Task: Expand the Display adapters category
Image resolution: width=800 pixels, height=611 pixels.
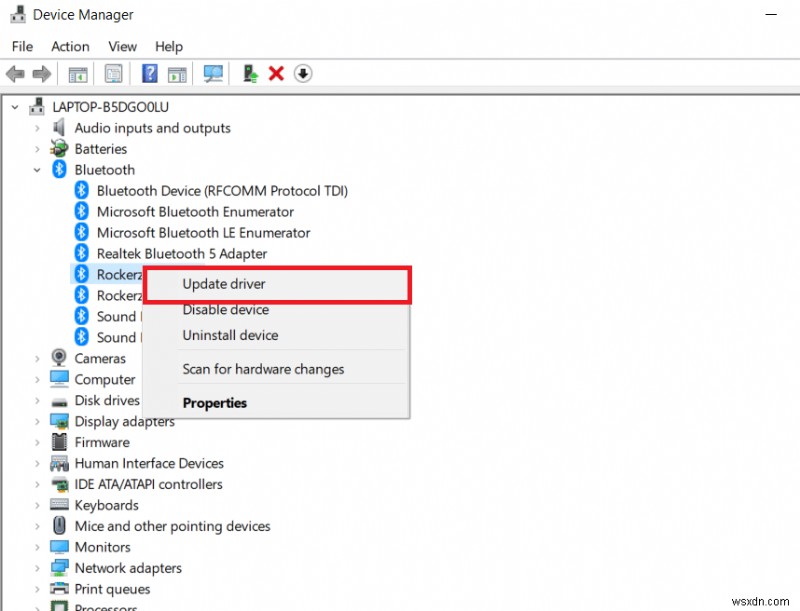Action: (x=37, y=421)
